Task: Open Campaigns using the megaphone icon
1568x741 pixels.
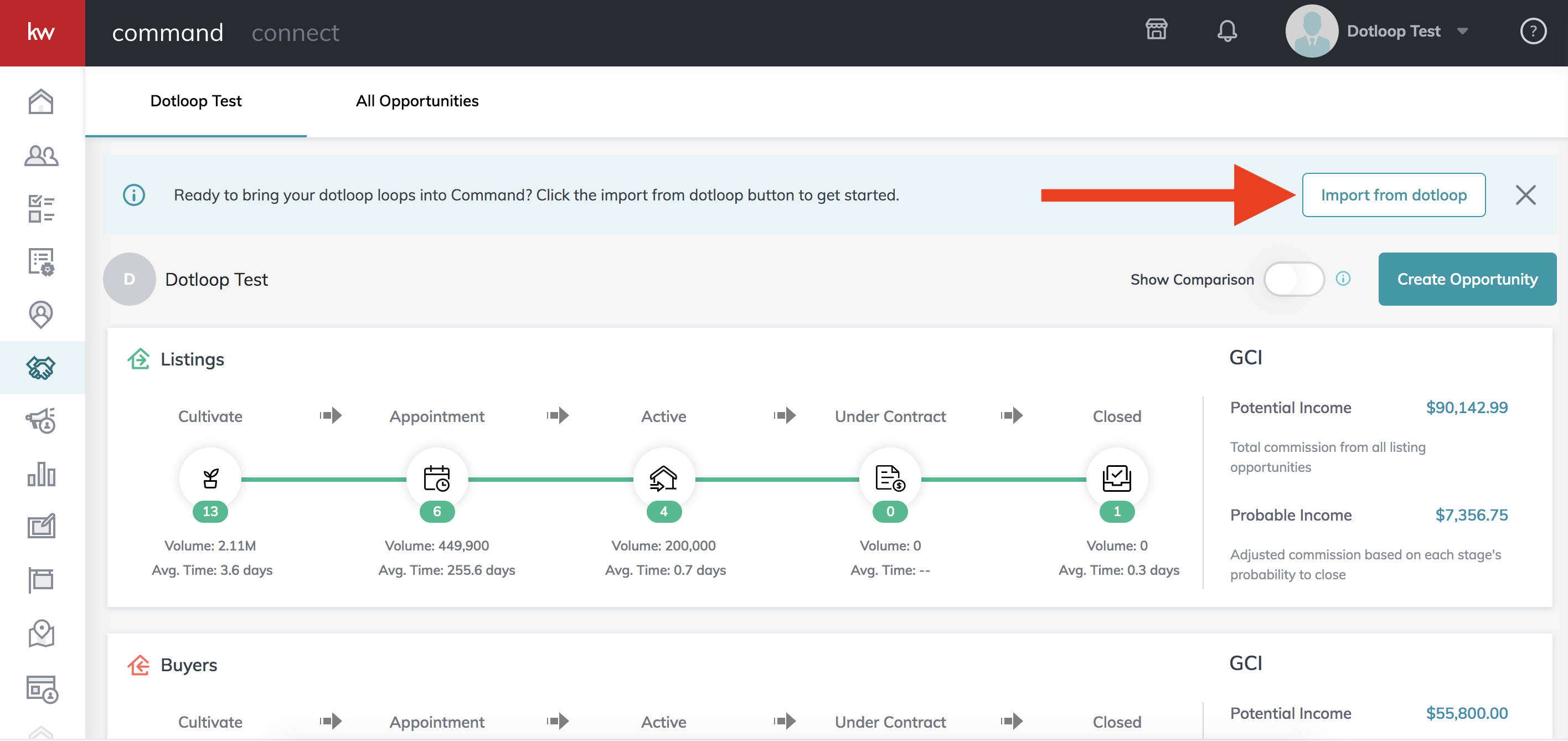Action: pyautogui.click(x=41, y=421)
